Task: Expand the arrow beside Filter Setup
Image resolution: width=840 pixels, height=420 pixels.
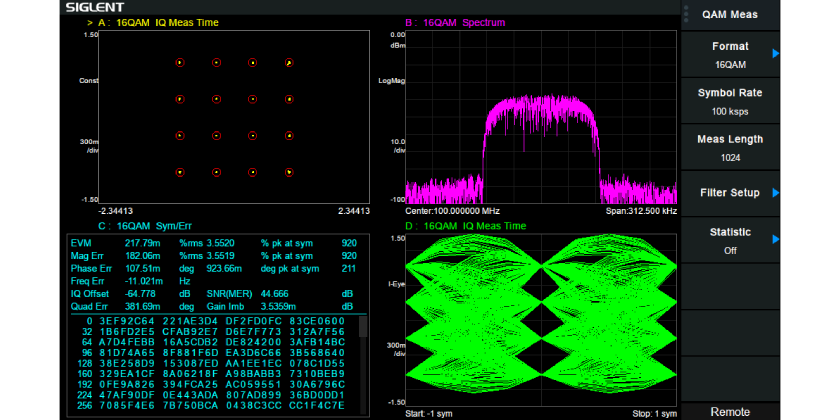Action: pos(775,193)
